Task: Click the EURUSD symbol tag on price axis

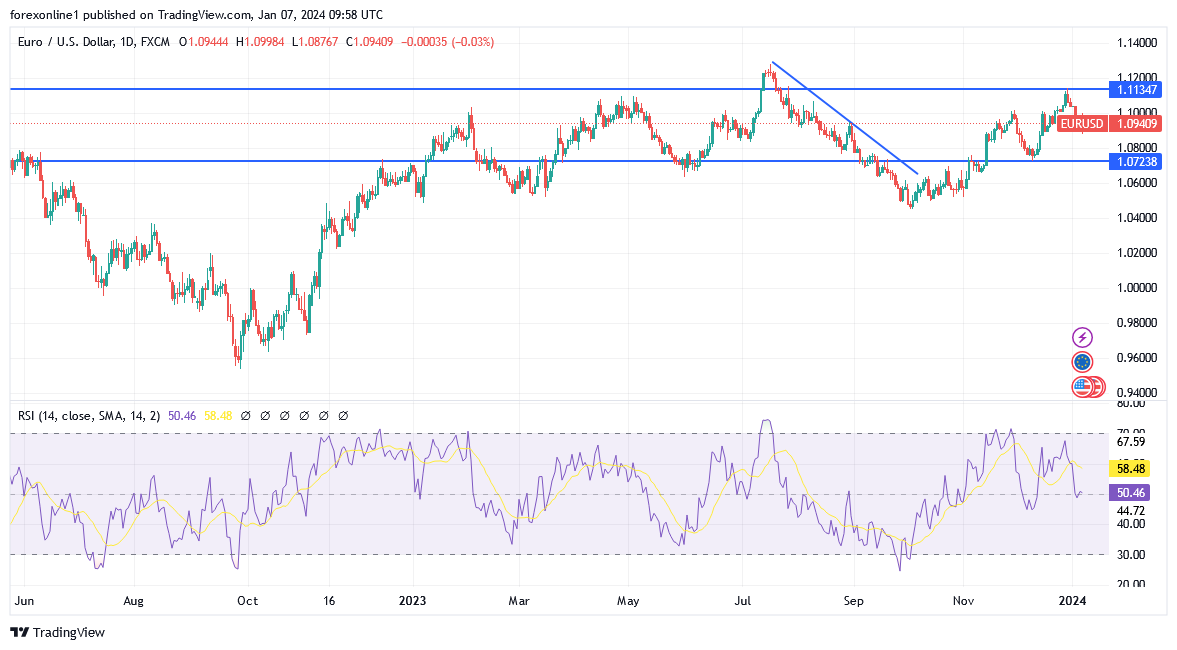Action: click(x=1082, y=124)
